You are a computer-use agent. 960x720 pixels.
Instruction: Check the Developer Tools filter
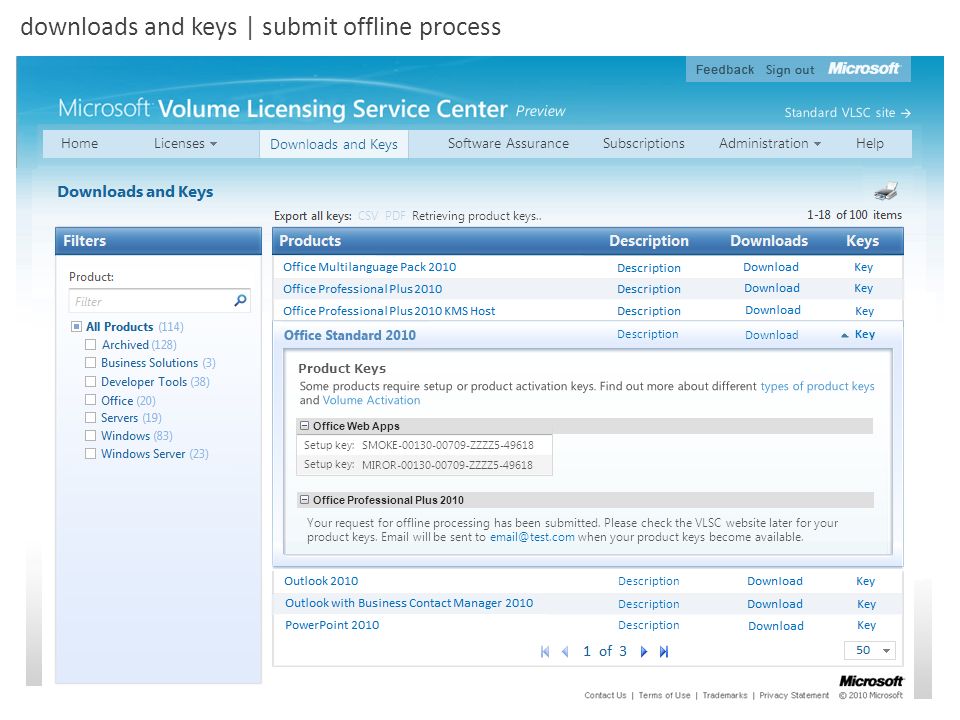pos(90,381)
